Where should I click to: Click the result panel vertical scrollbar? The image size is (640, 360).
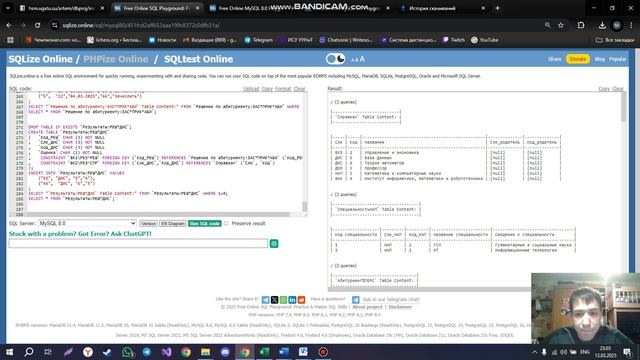(x=623, y=190)
